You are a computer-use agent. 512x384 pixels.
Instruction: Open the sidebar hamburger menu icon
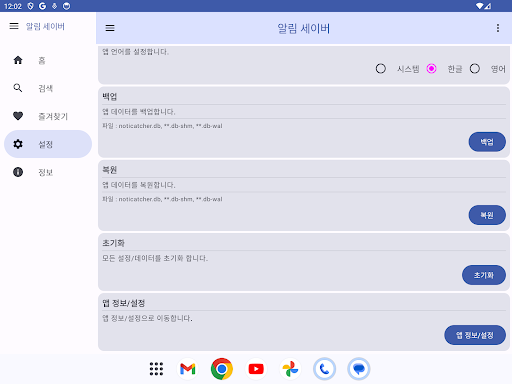14,26
